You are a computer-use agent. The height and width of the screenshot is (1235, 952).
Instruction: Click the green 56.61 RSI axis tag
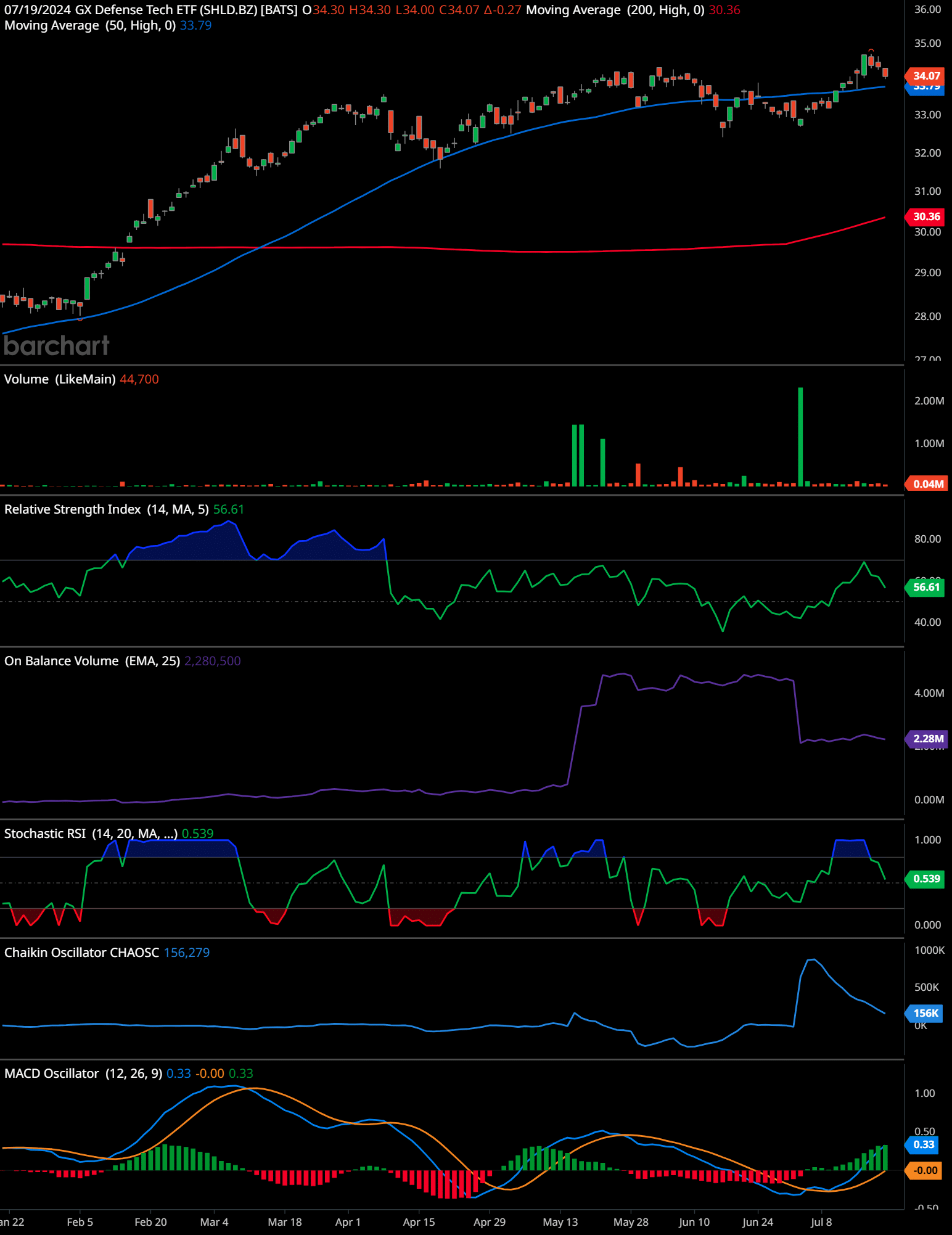pyautogui.click(x=926, y=587)
